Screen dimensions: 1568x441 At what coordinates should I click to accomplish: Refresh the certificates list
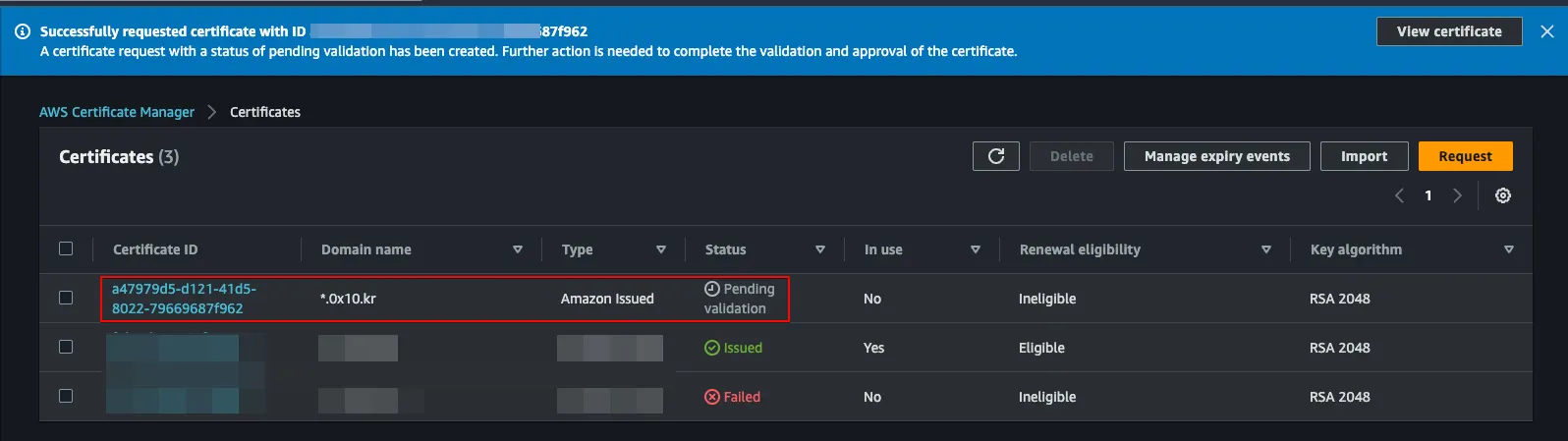click(995, 156)
